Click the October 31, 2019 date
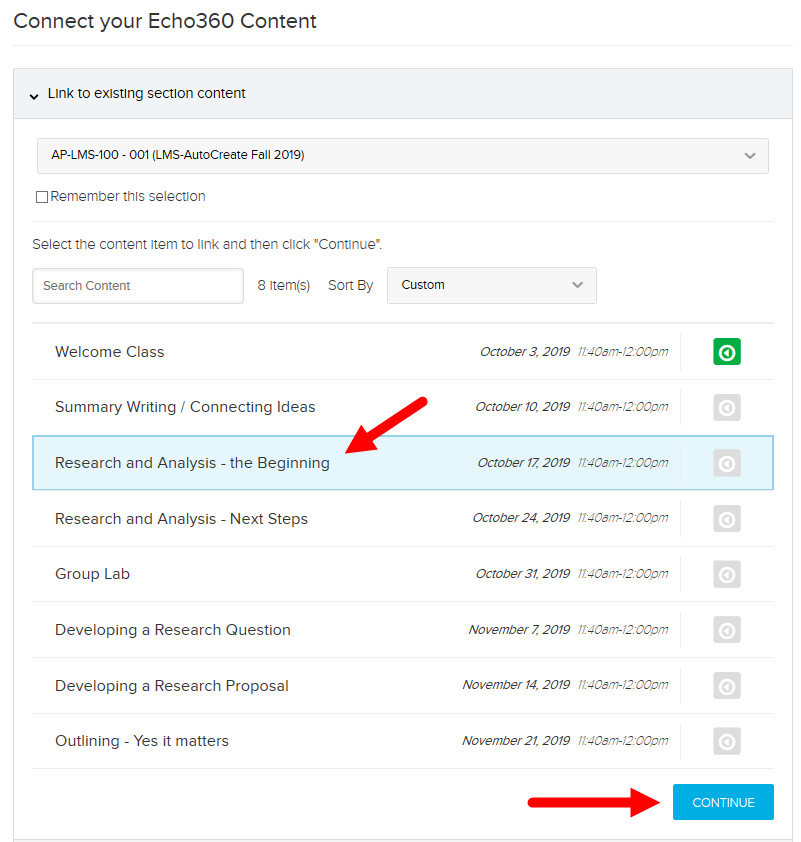The height and width of the screenshot is (842, 801). pos(522,574)
